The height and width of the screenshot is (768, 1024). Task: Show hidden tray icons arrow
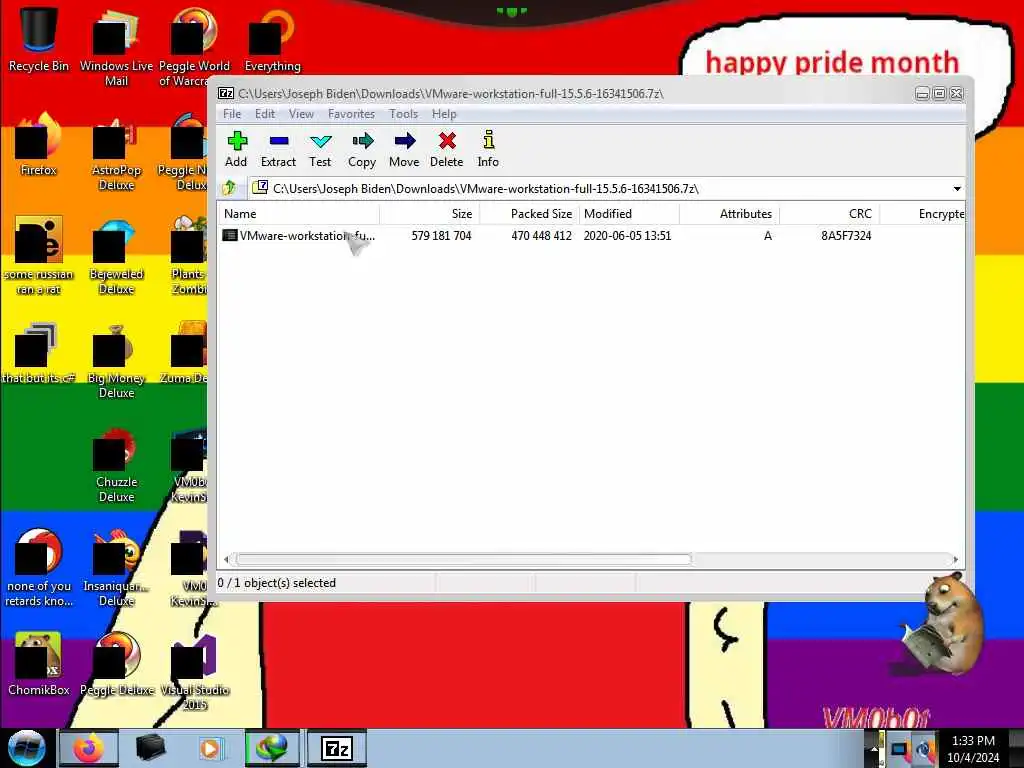pyautogui.click(x=873, y=749)
